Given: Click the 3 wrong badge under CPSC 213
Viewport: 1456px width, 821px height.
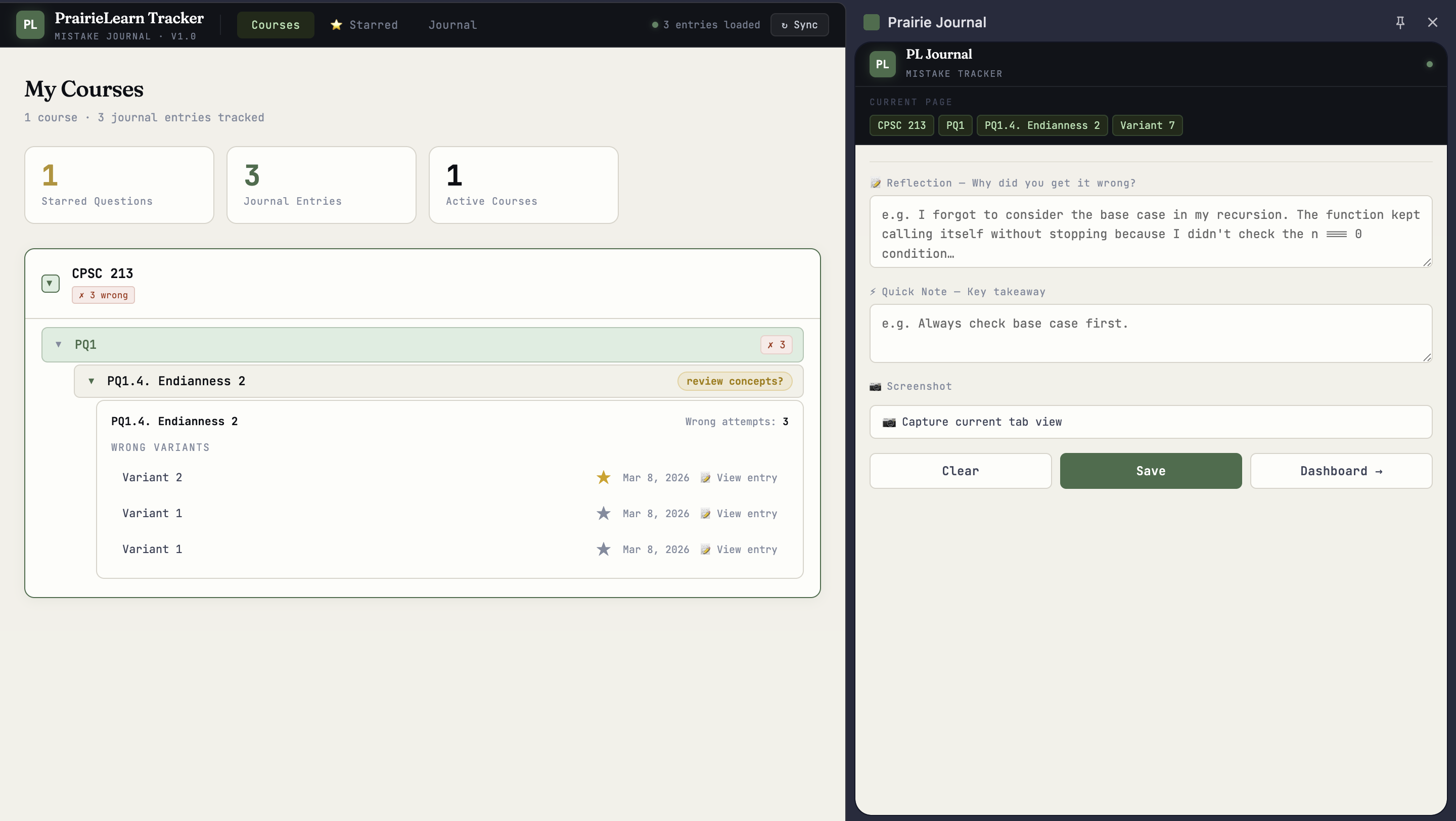Looking at the screenshot, I should point(103,295).
